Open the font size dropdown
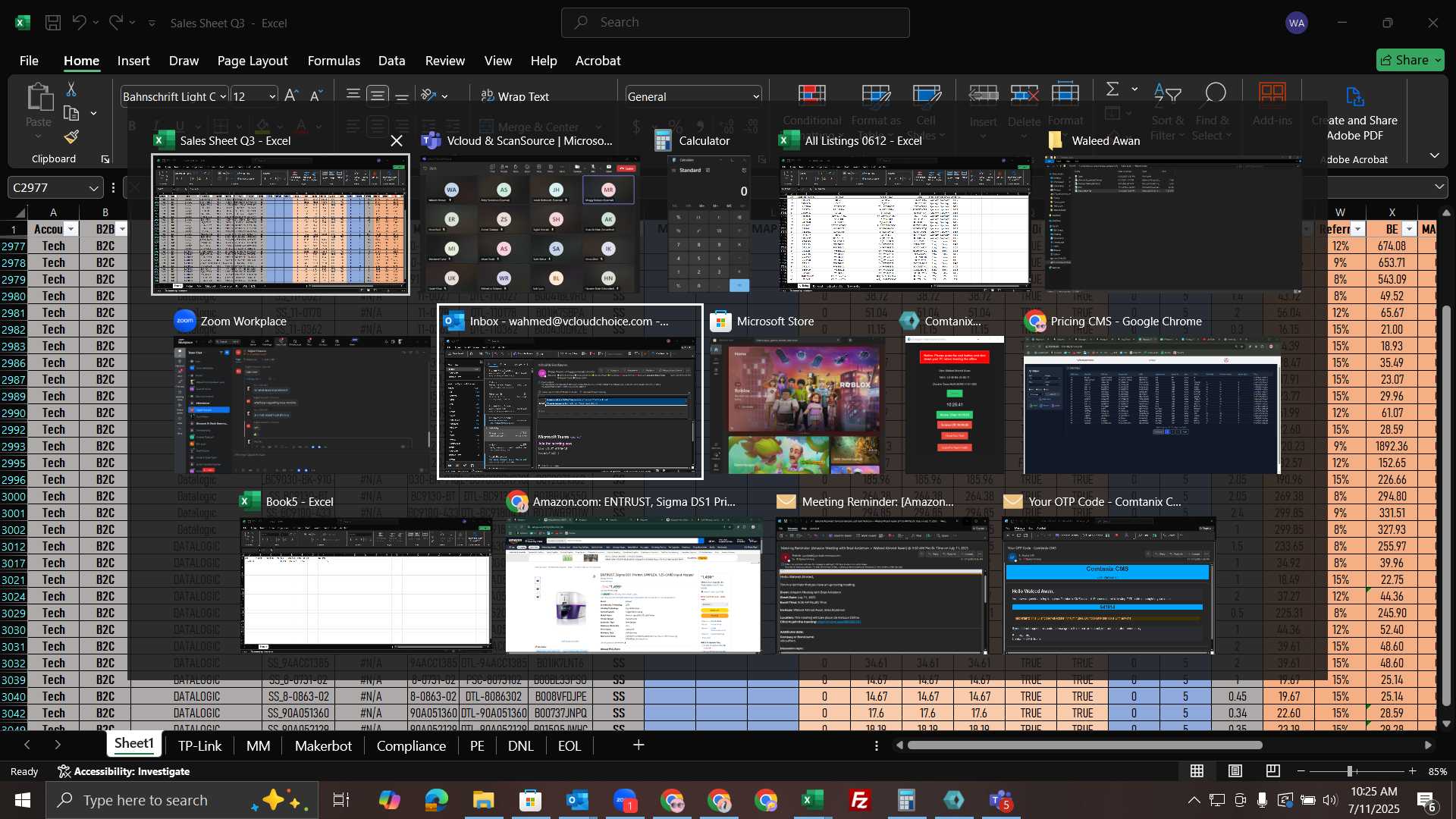1456x819 pixels. point(272,96)
